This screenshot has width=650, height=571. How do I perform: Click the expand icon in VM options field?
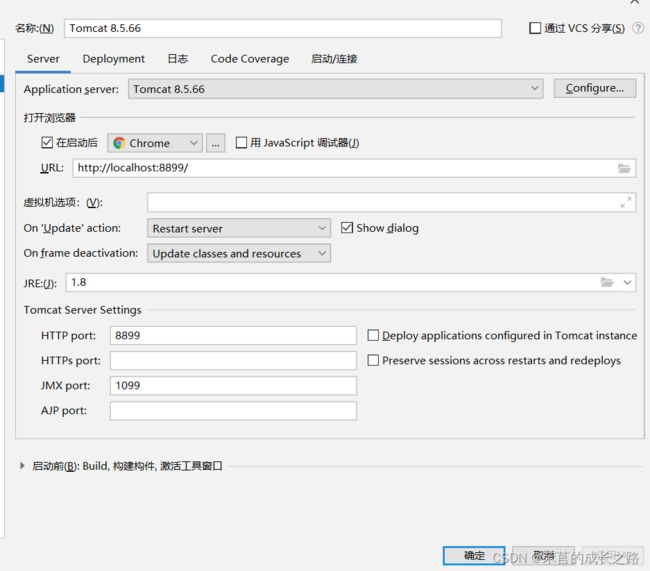(626, 202)
